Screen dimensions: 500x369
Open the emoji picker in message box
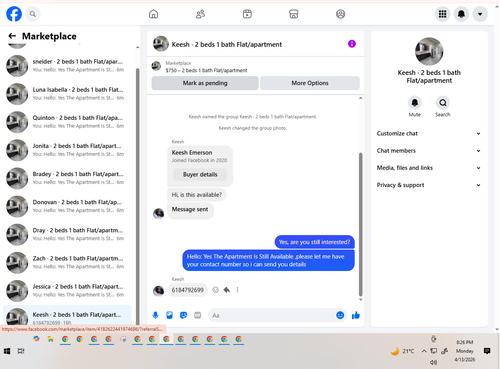pyautogui.click(x=340, y=315)
